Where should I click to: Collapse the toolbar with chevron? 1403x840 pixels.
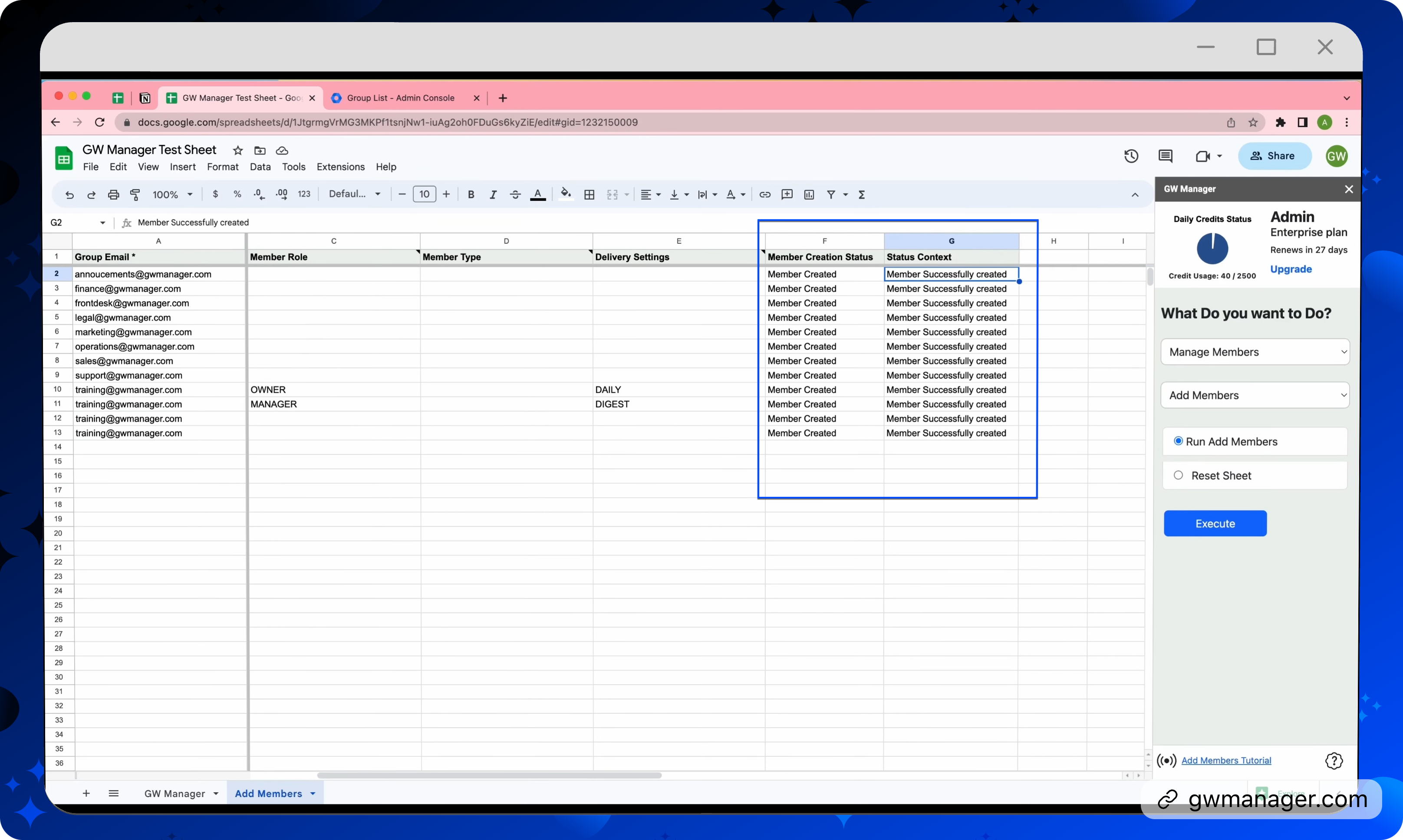coord(1135,195)
